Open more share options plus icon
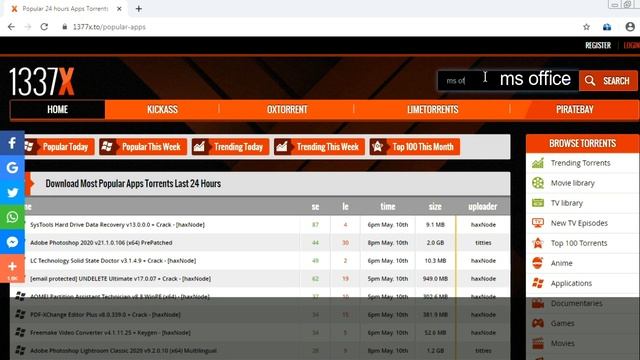 click(x=12, y=269)
